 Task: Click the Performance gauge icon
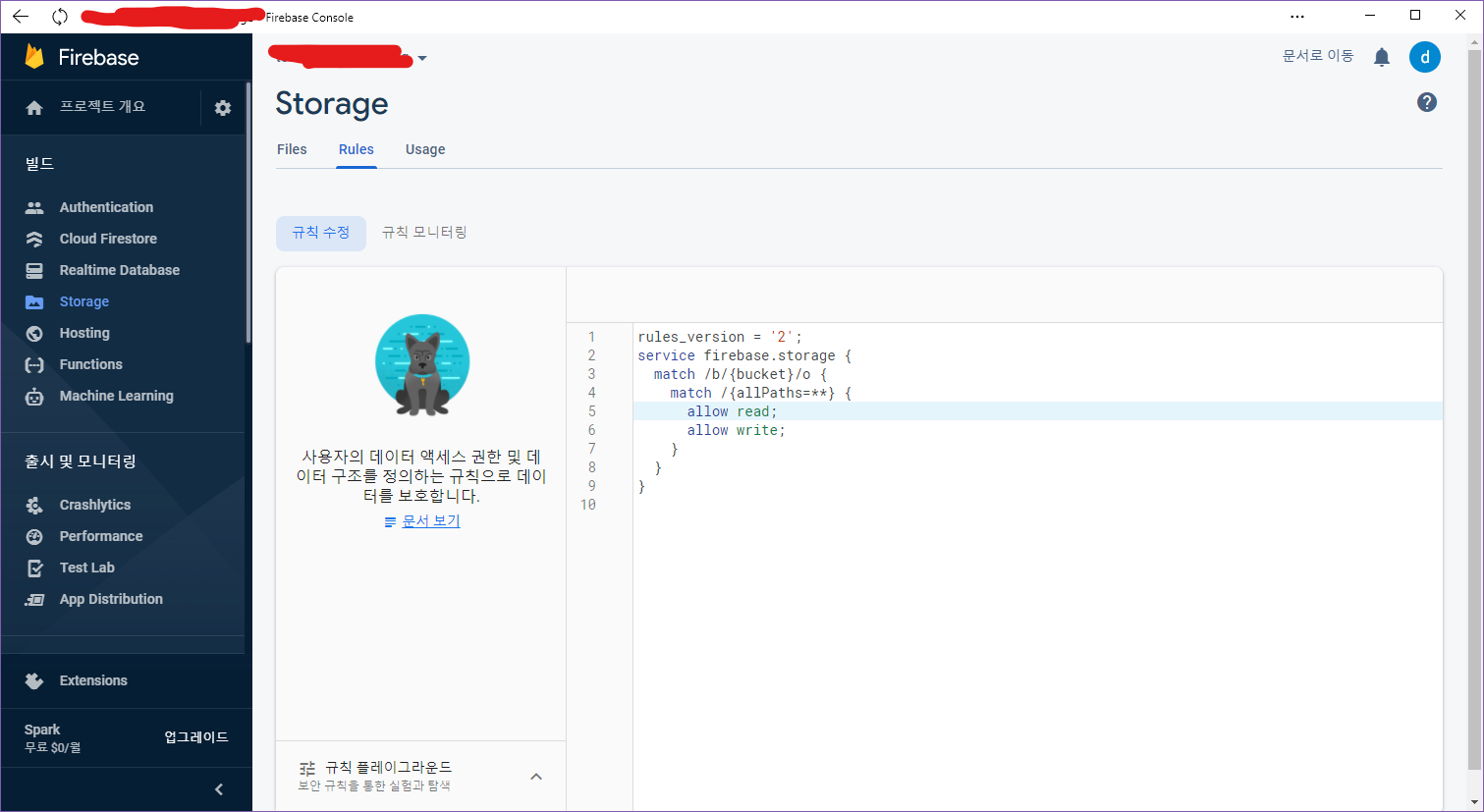34,536
